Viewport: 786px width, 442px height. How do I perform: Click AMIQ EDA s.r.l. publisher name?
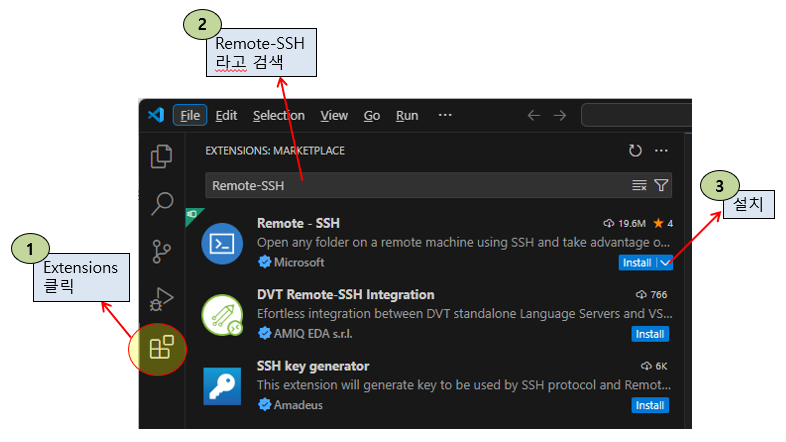[x=313, y=333]
